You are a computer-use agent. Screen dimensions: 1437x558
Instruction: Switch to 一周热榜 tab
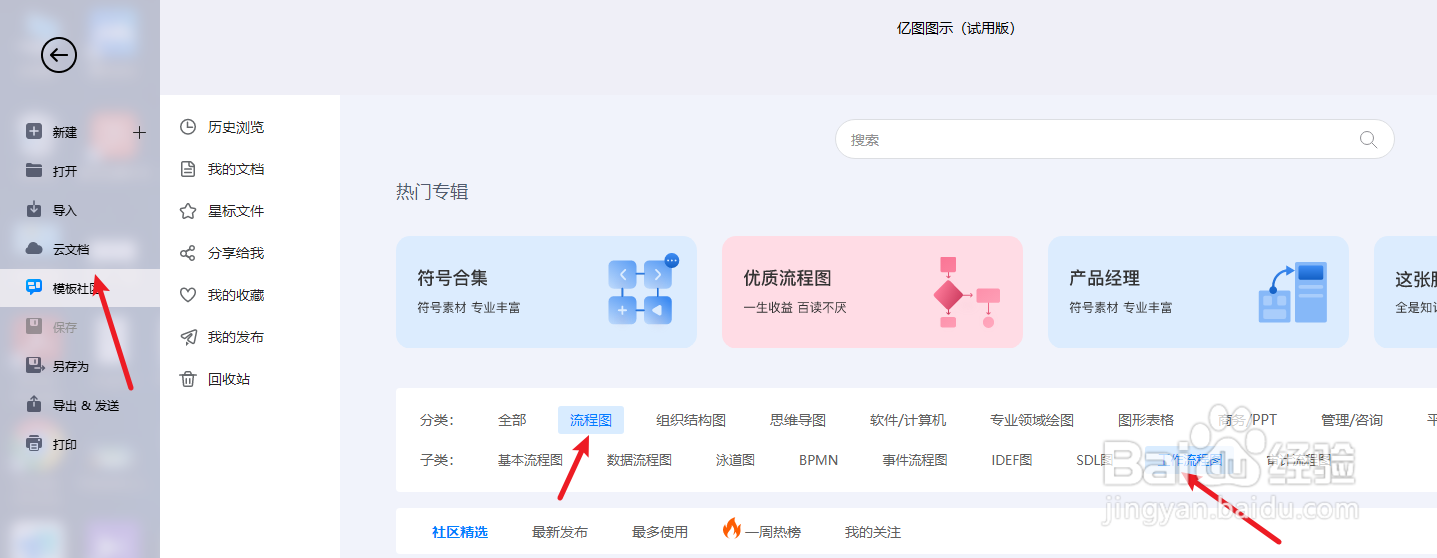[773, 532]
